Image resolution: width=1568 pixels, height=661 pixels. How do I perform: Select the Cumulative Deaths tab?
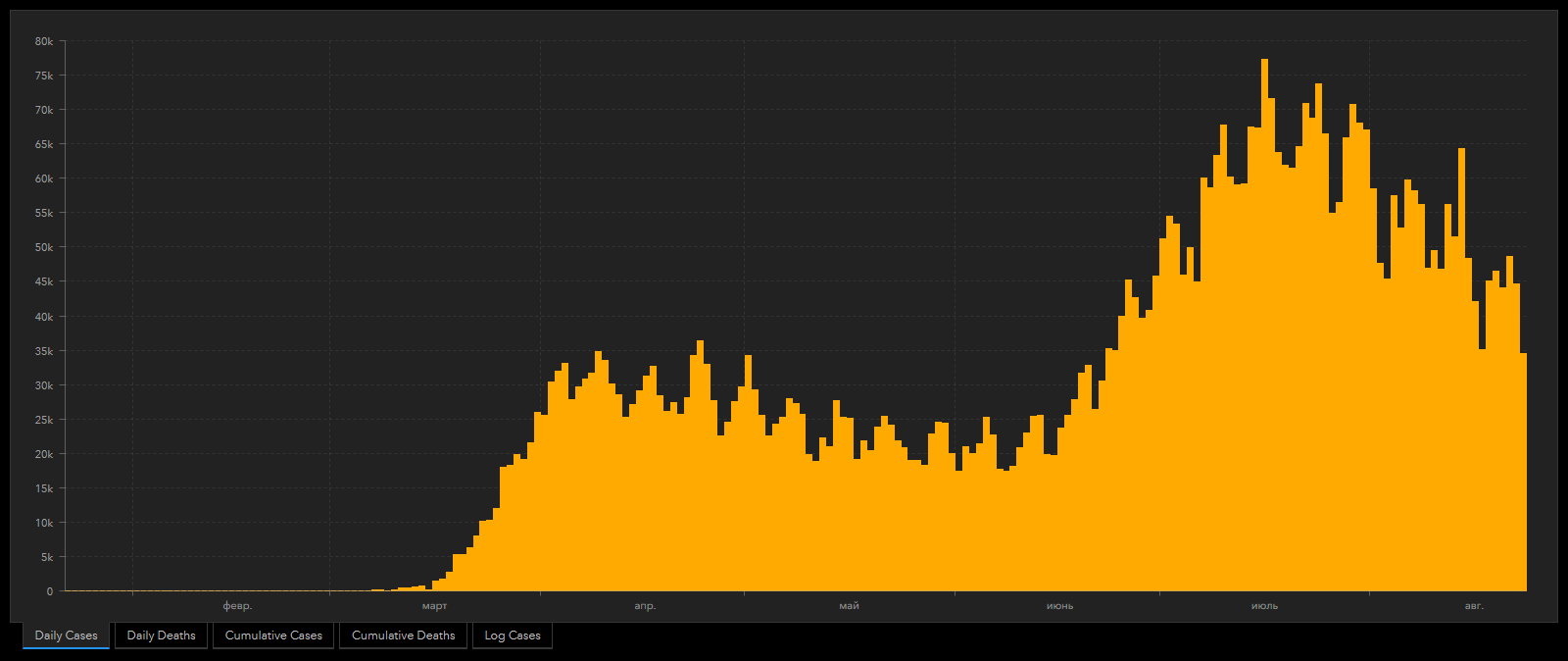(x=403, y=636)
